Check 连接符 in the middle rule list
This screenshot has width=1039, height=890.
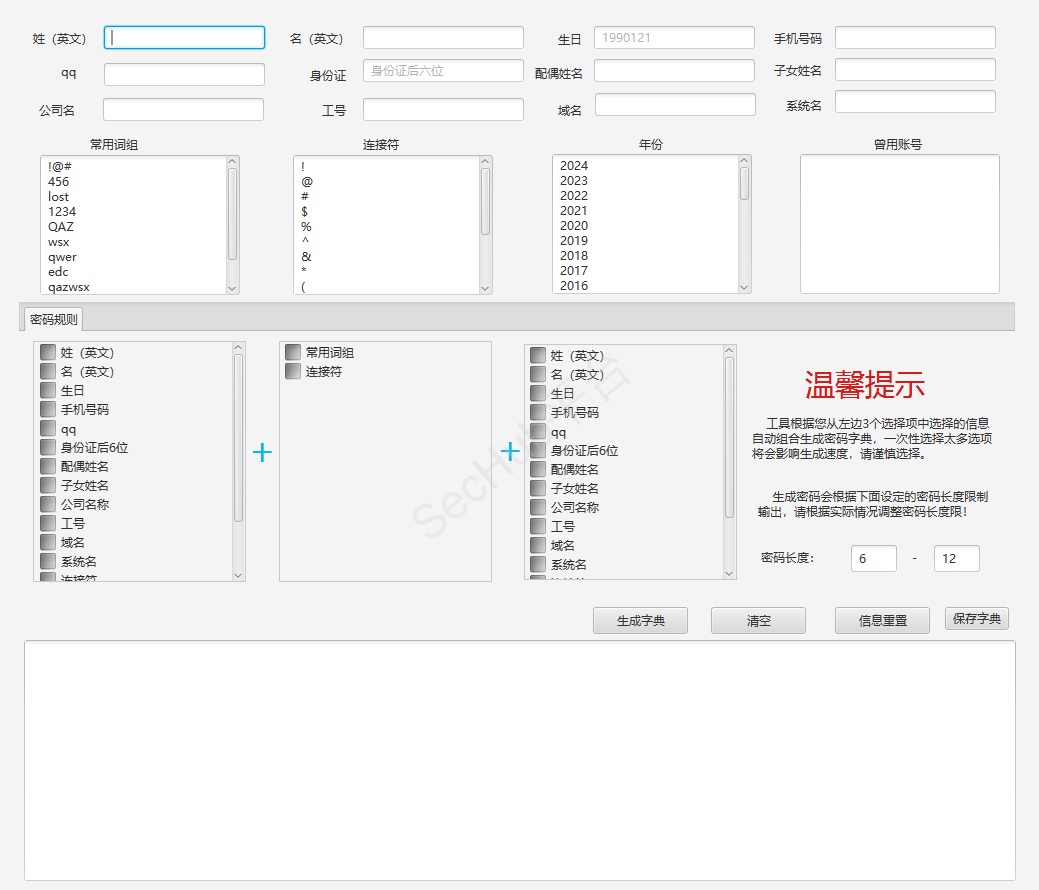pos(293,372)
